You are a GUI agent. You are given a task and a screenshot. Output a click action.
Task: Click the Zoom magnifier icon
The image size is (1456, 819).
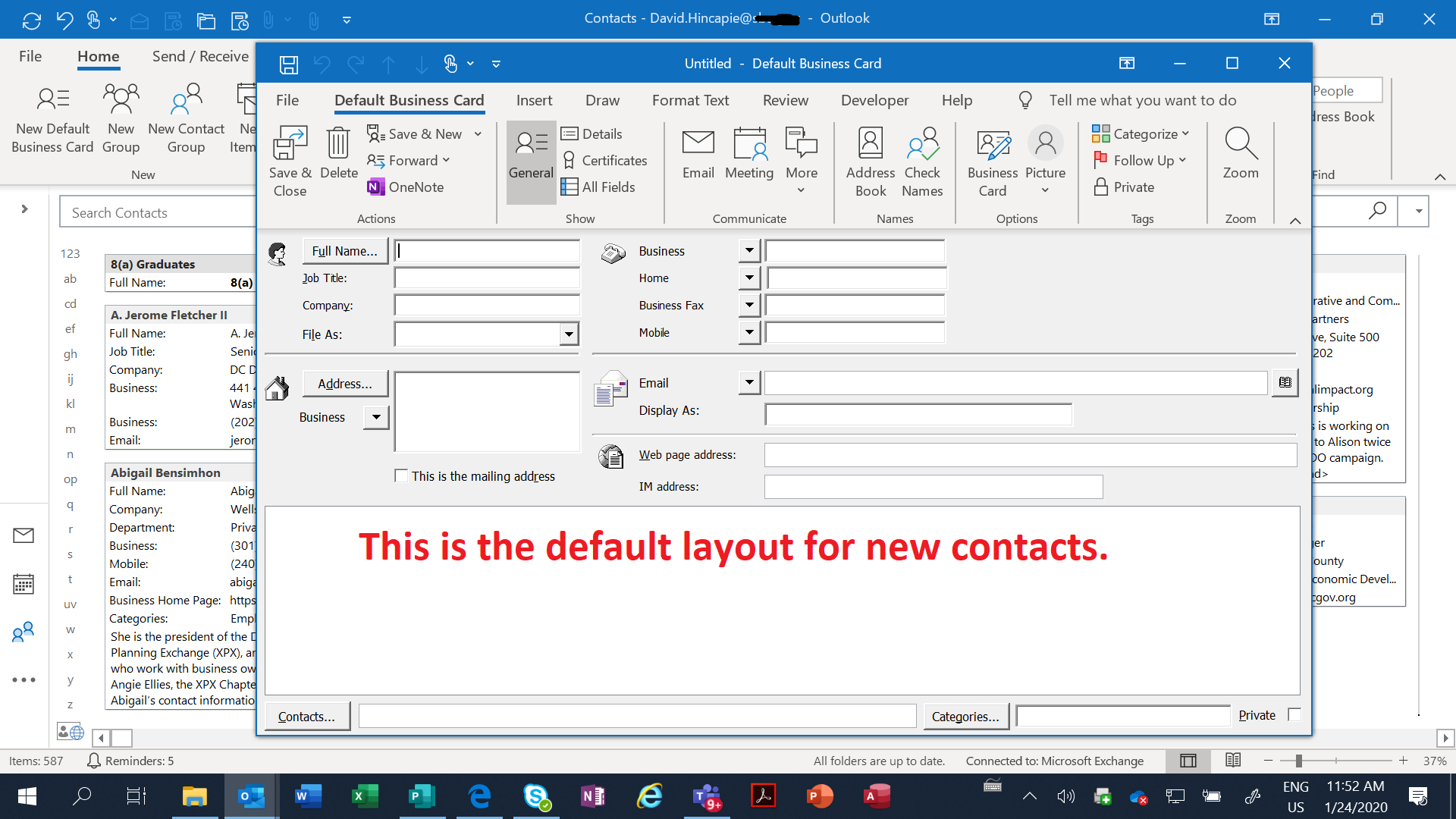coord(1241,153)
